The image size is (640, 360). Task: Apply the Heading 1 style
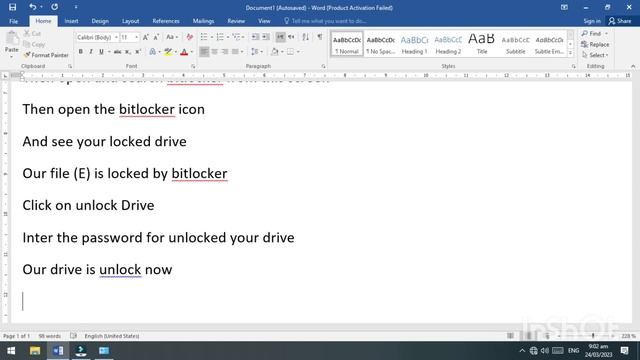click(414, 44)
